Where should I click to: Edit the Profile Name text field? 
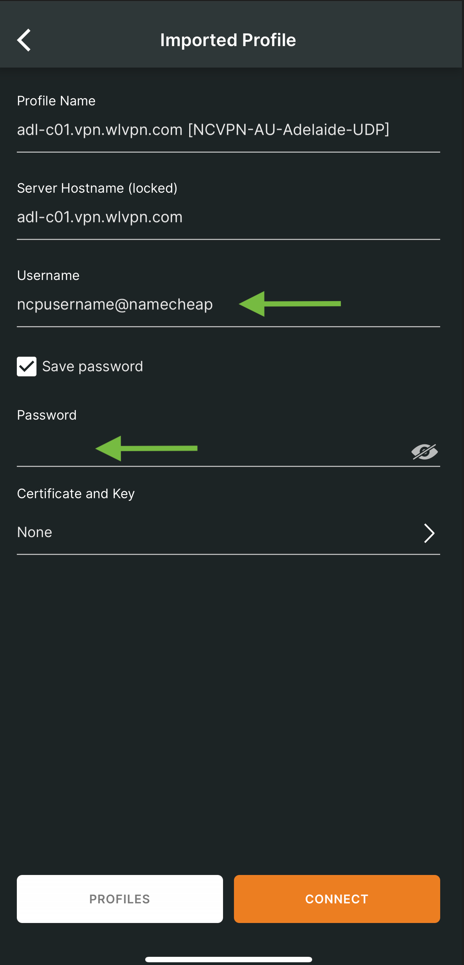228,130
